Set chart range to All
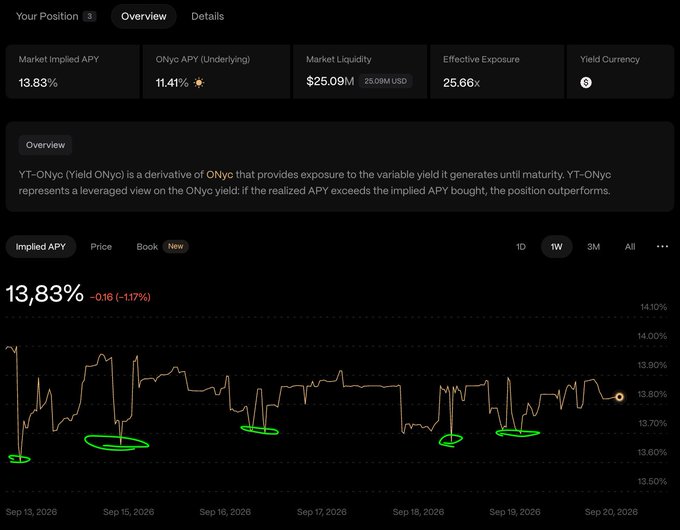680x530 pixels. (630, 247)
